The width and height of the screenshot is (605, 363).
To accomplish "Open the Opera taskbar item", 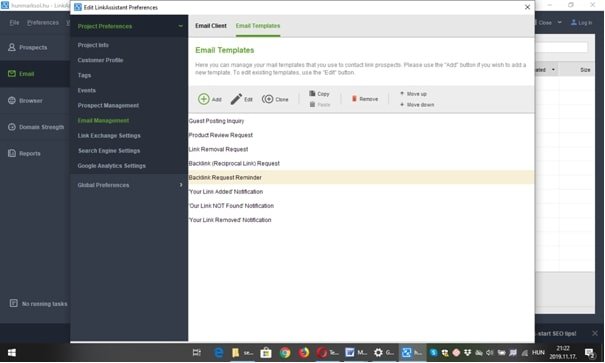I will 327,353.
